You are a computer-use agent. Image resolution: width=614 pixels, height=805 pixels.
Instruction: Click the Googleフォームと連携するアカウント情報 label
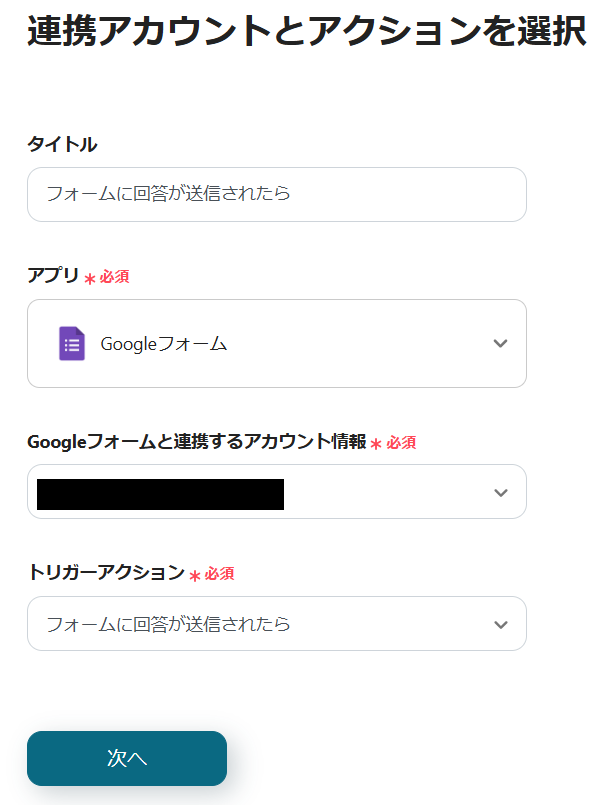click(197, 442)
